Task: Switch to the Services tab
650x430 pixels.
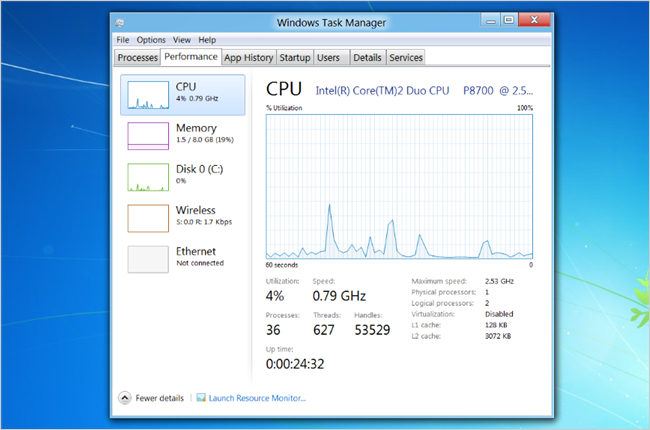Action: 406,58
